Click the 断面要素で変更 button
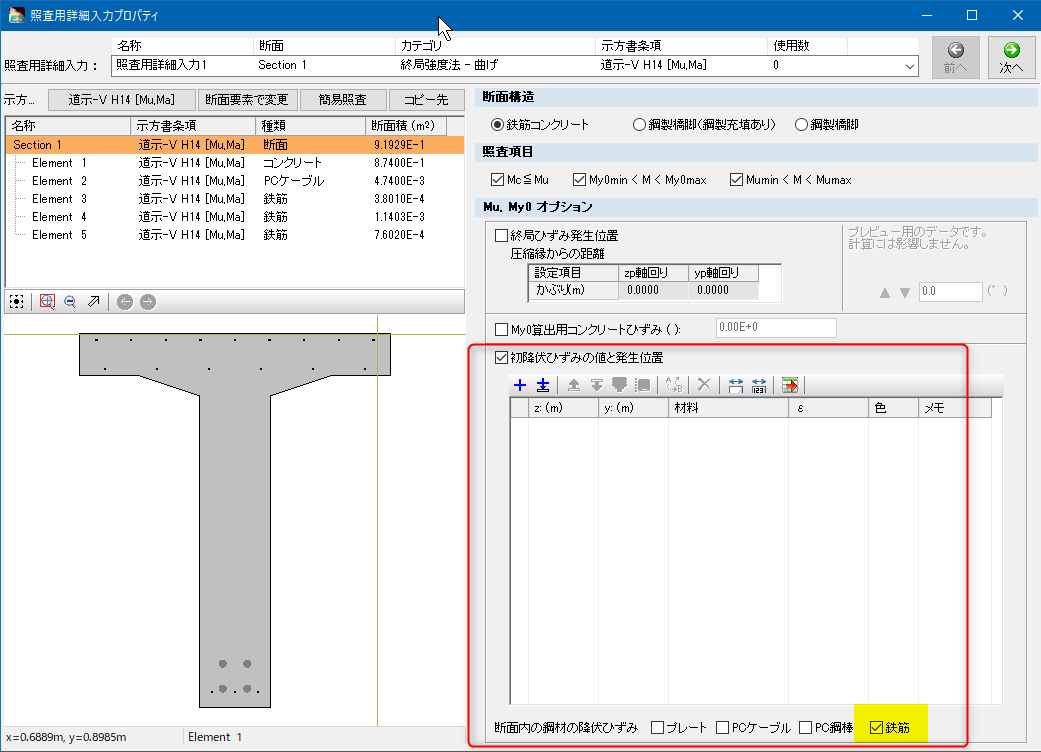The height and width of the screenshot is (752, 1041). pos(247,99)
